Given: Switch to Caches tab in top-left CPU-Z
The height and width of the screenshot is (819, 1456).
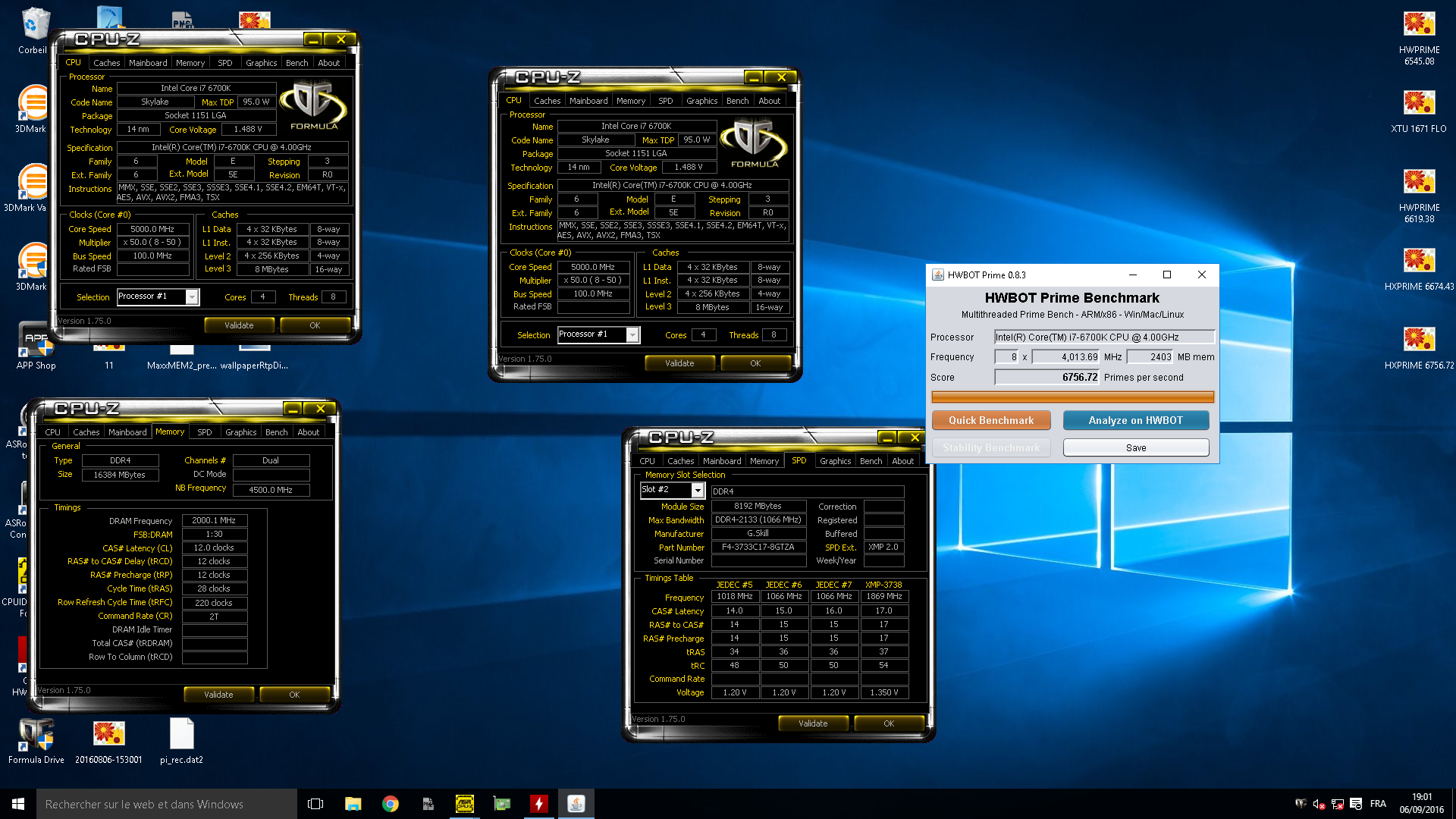Looking at the screenshot, I should (x=106, y=63).
